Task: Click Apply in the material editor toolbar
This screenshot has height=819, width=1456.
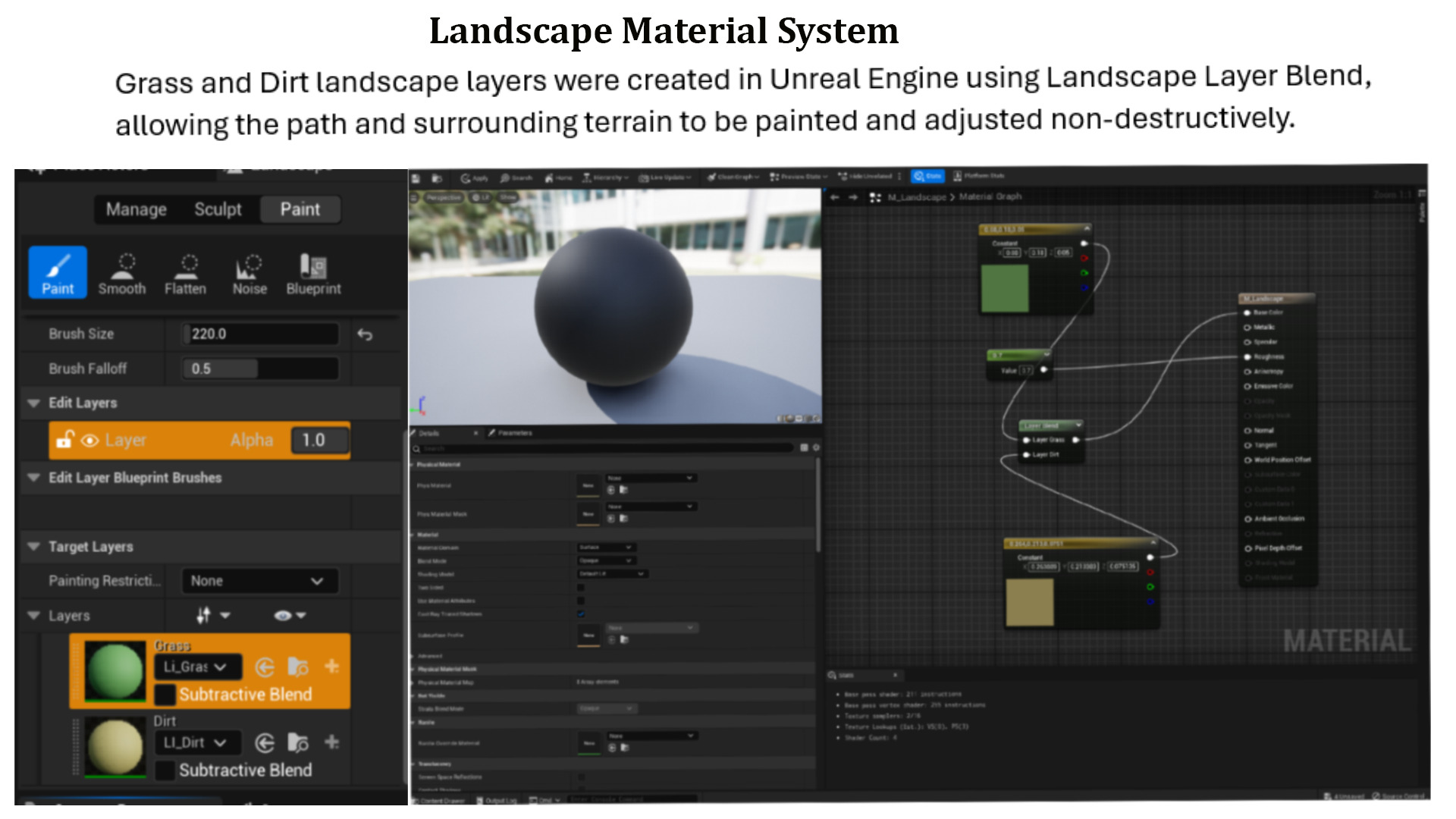Action: point(475,178)
